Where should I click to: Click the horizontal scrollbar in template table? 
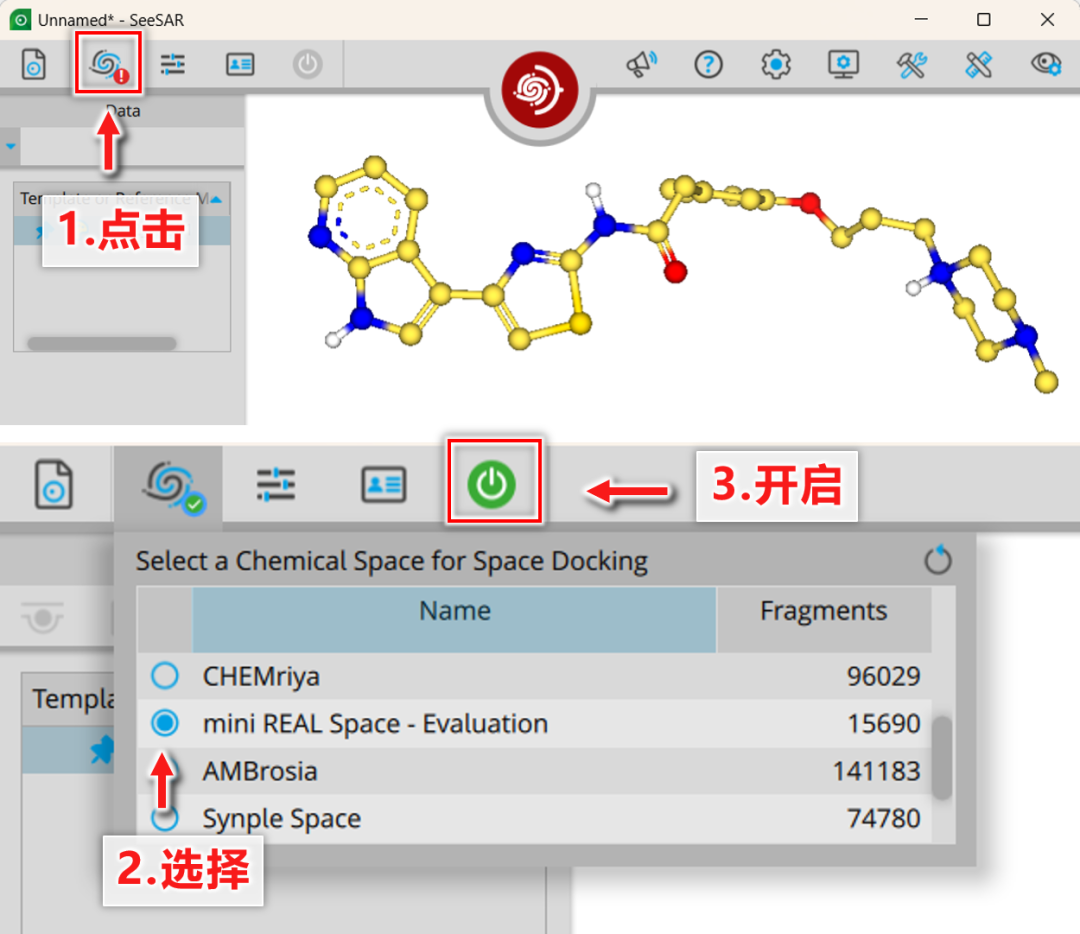pos(102,343)
